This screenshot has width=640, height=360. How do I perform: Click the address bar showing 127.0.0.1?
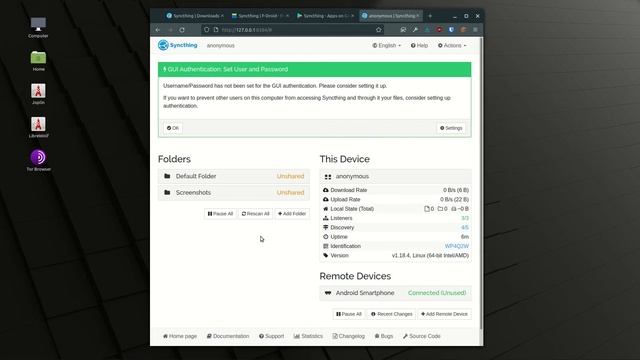click(x=294, y=30)
